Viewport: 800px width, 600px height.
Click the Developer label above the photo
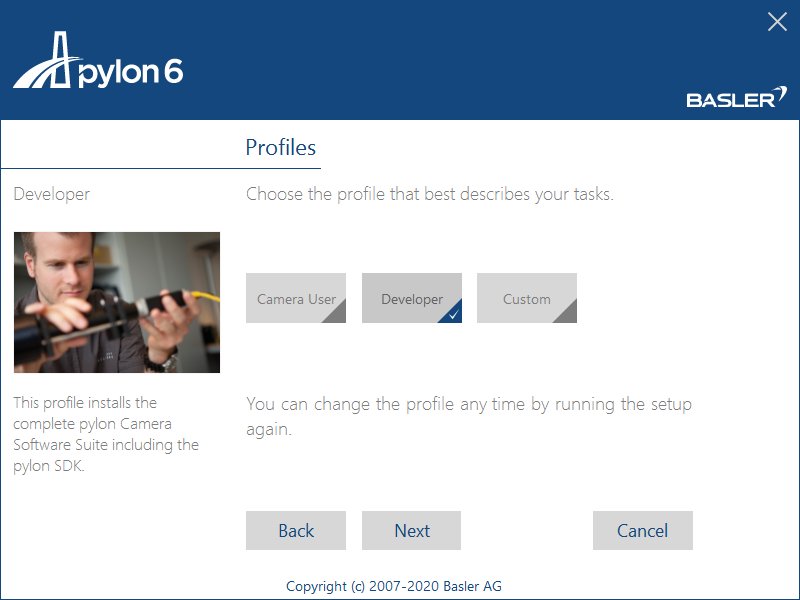52,194
